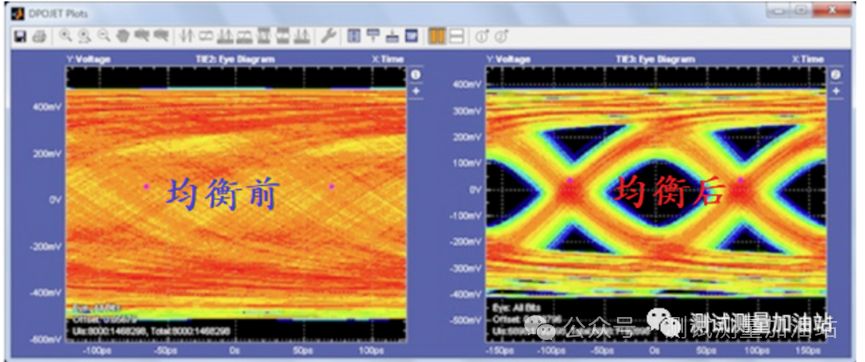Screen dimensions: 865x362
Task: Expand the plus button beside left eye diagram
Action: (x=416, y=90)
